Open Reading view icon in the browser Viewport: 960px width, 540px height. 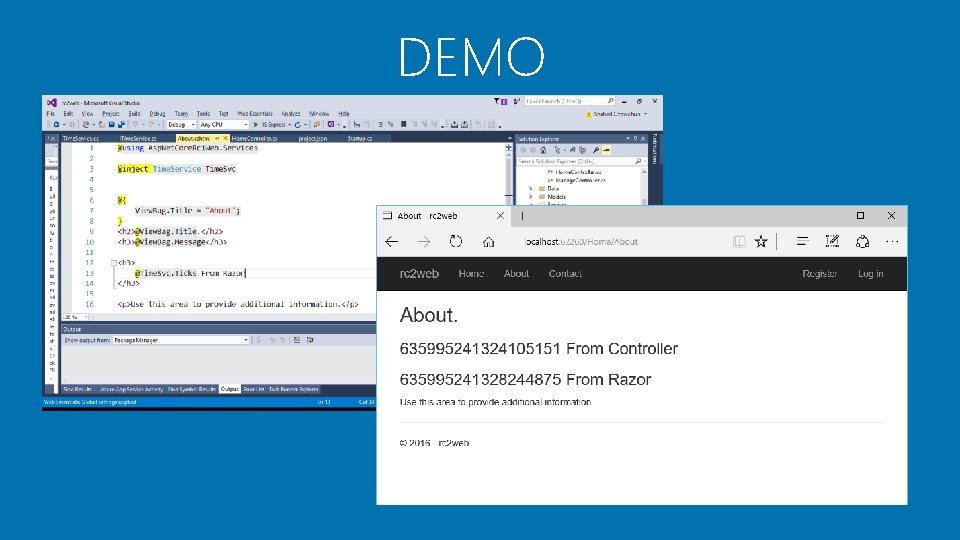[x=739, y=241]
